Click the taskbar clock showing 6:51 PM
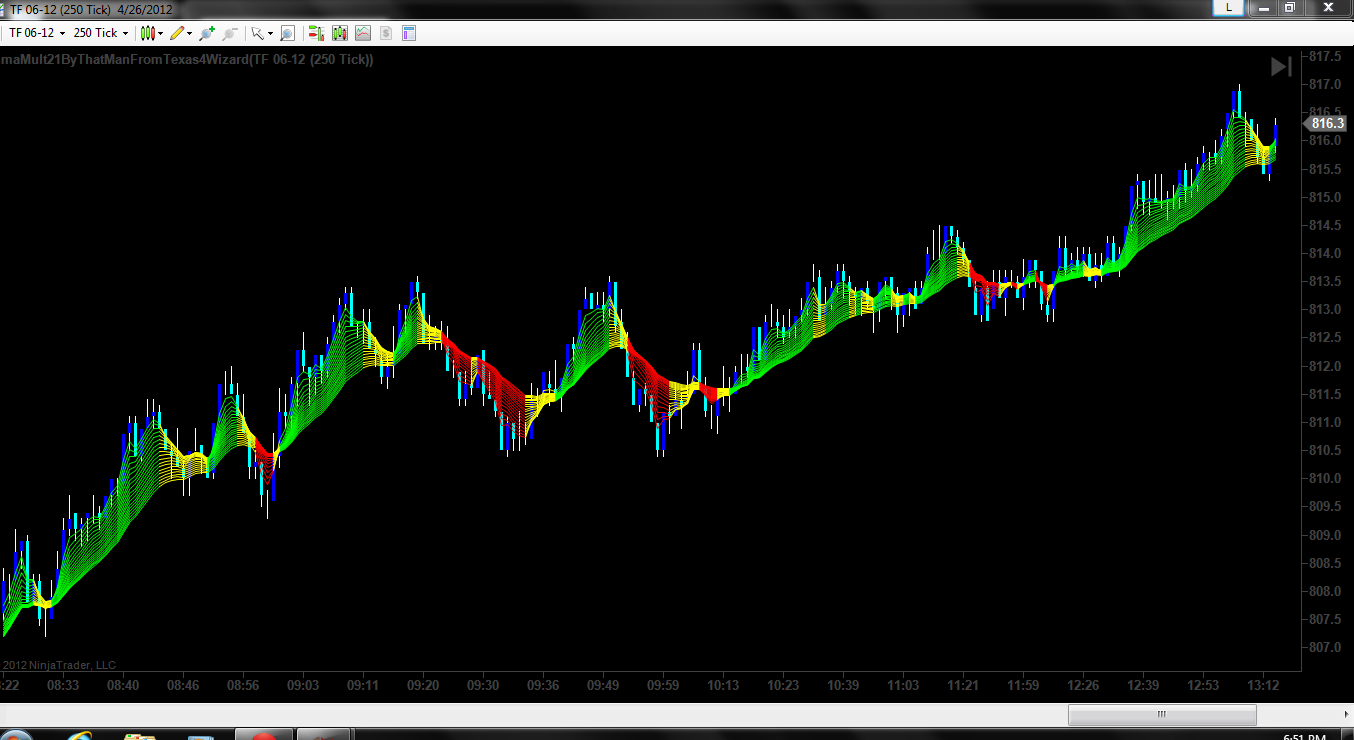Screen dimensions: 1354x740 (x=1307, y=736)
